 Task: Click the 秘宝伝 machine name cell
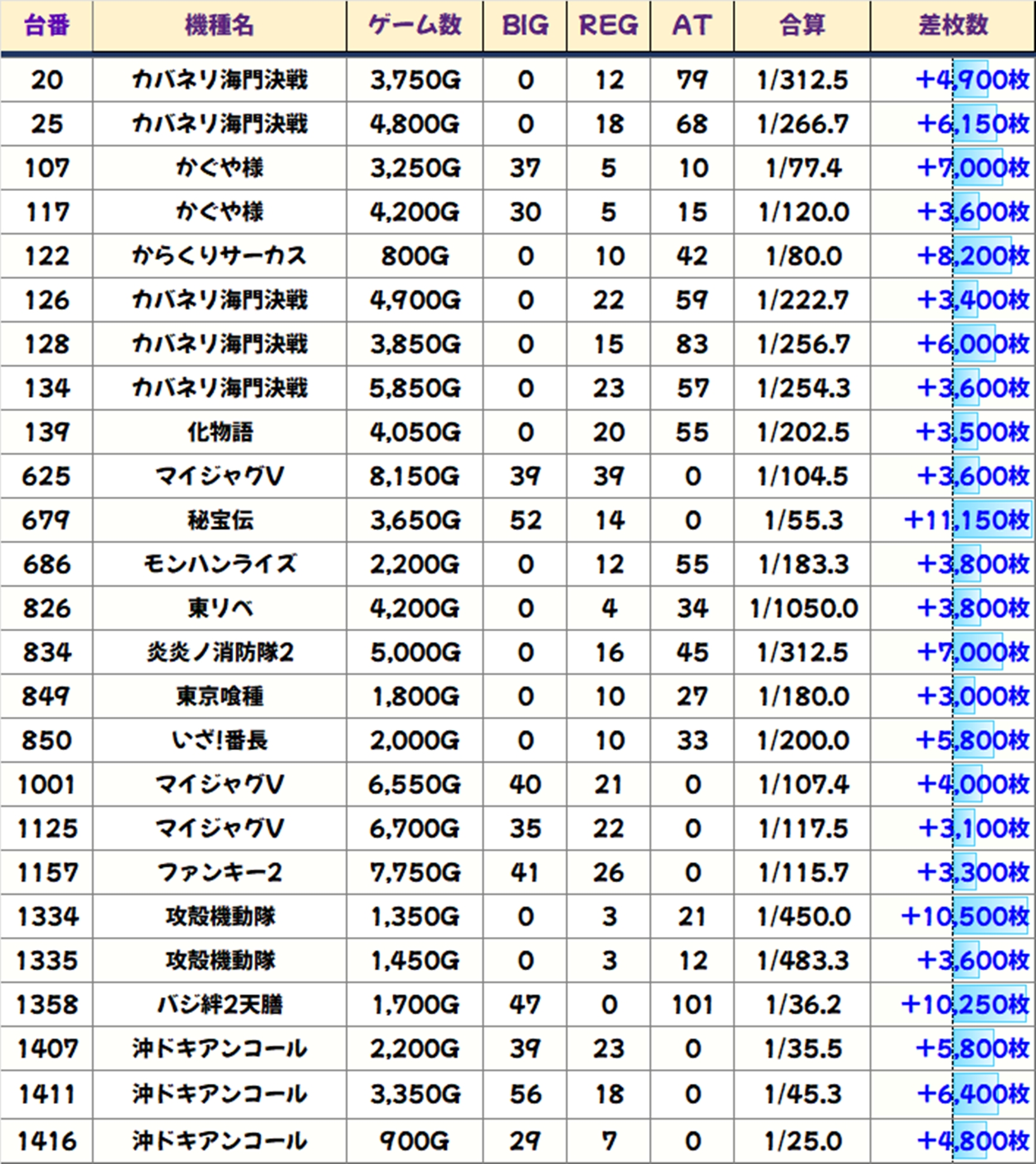click(219, 520)
